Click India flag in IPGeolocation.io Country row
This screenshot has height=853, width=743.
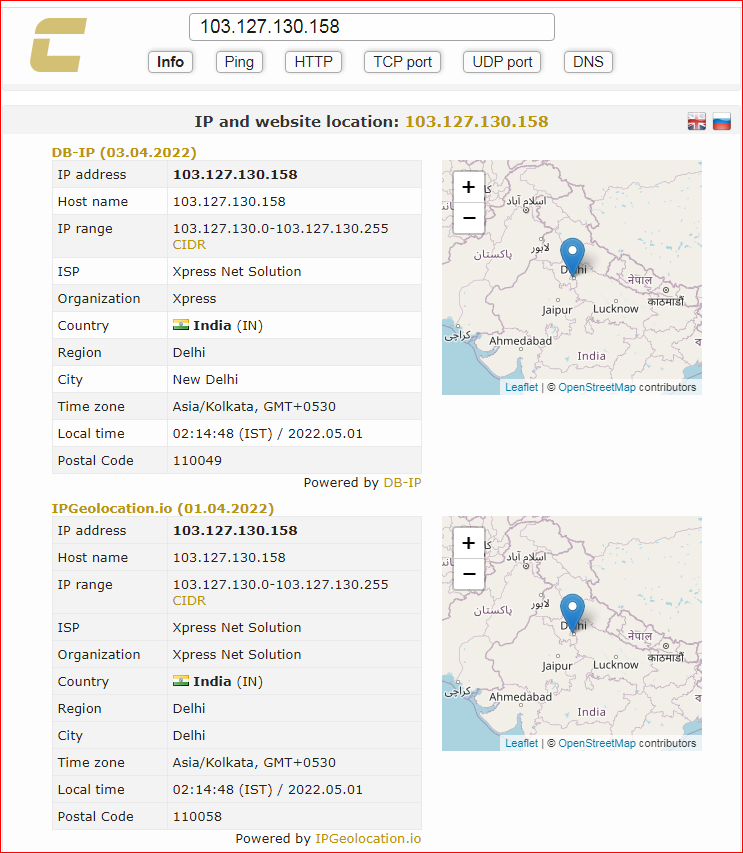click(181, 681)
